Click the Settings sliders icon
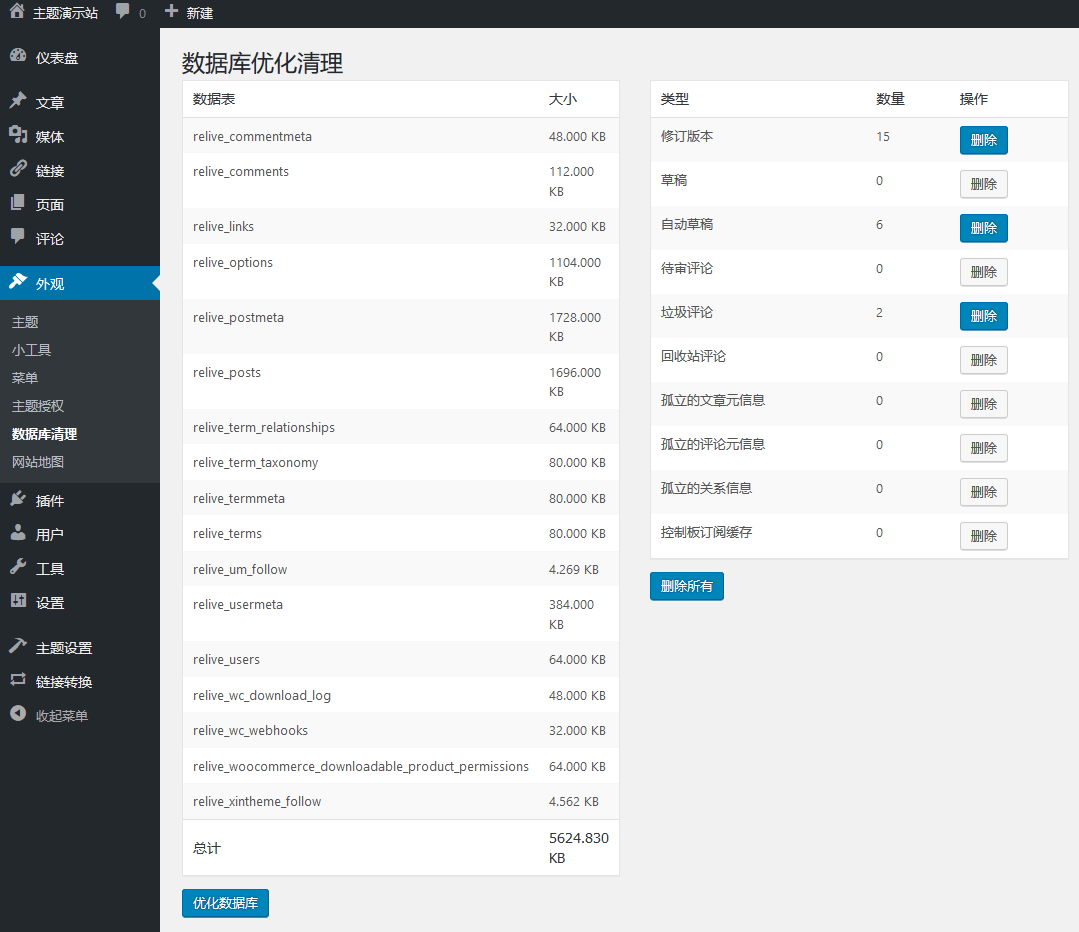This screenshot has width=1079, height=932. (18, 602)
